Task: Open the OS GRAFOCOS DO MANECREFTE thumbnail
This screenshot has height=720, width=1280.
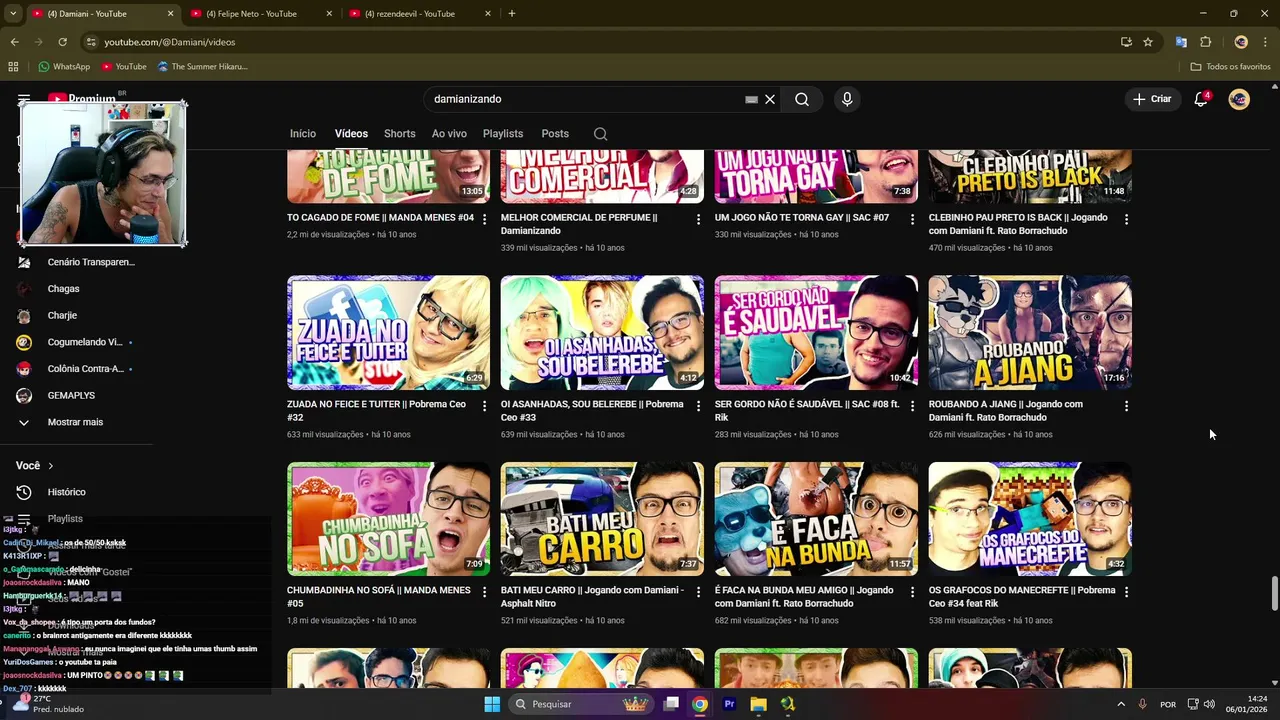Action: pyautogui.click(x=1030, y=519)
